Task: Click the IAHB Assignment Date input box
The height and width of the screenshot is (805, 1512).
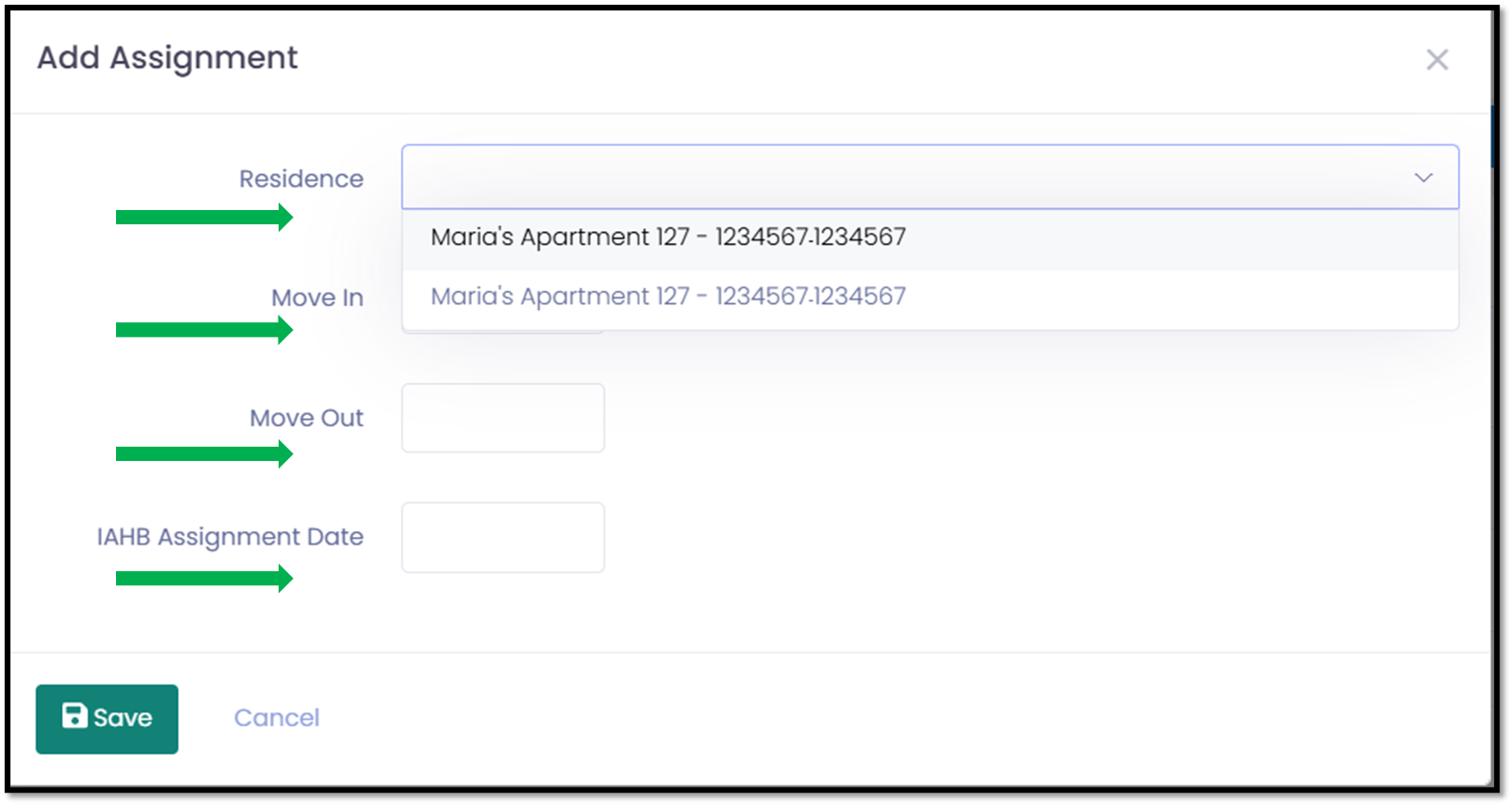Action: (x=503, y=538)
